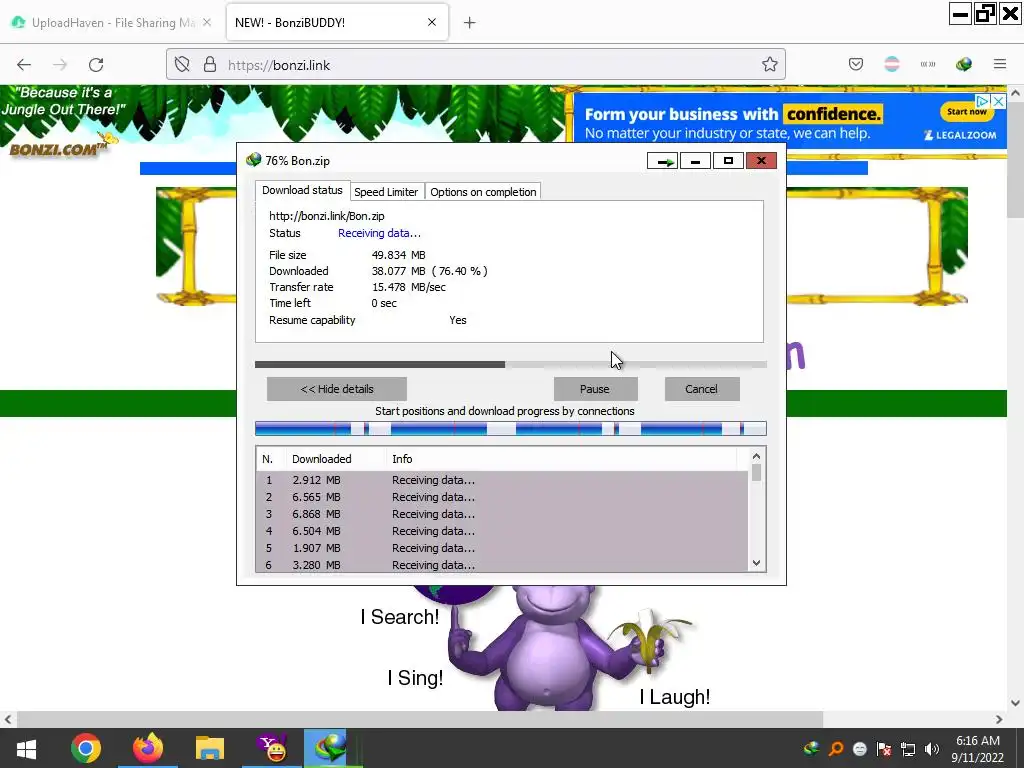
Task: Switch to UploadHaven browser tab
Action: (112, 22)
